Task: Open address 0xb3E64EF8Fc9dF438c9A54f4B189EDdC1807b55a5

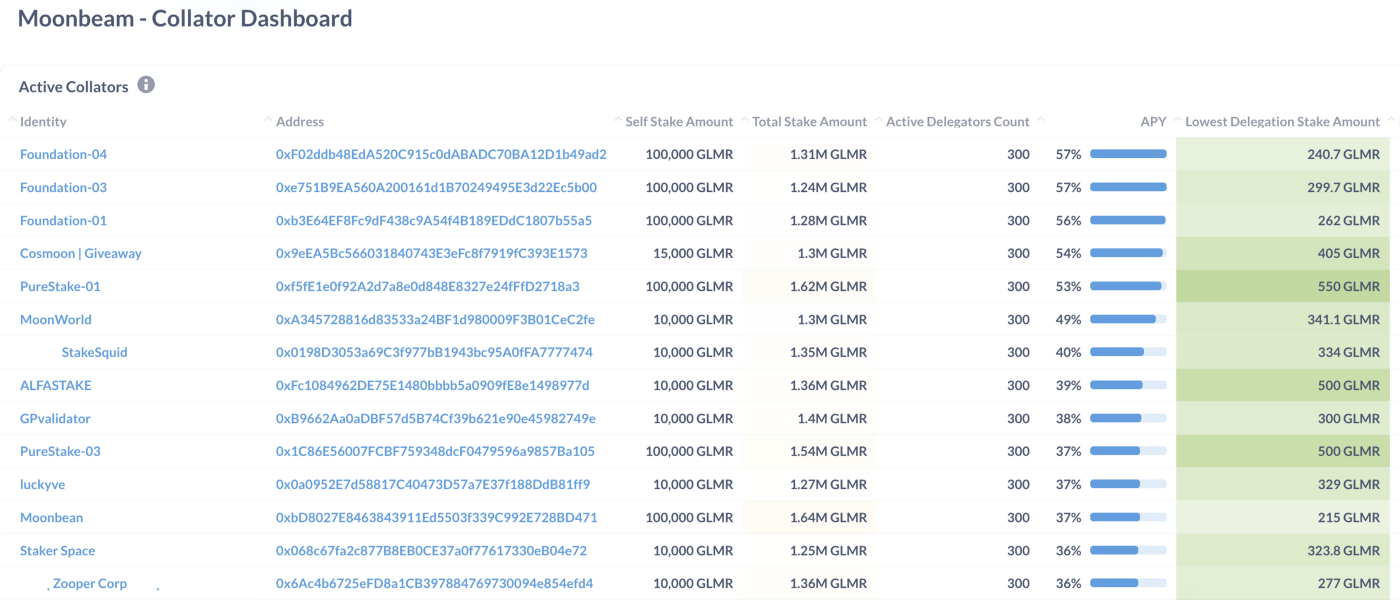Action: click(x=434, y=220)
